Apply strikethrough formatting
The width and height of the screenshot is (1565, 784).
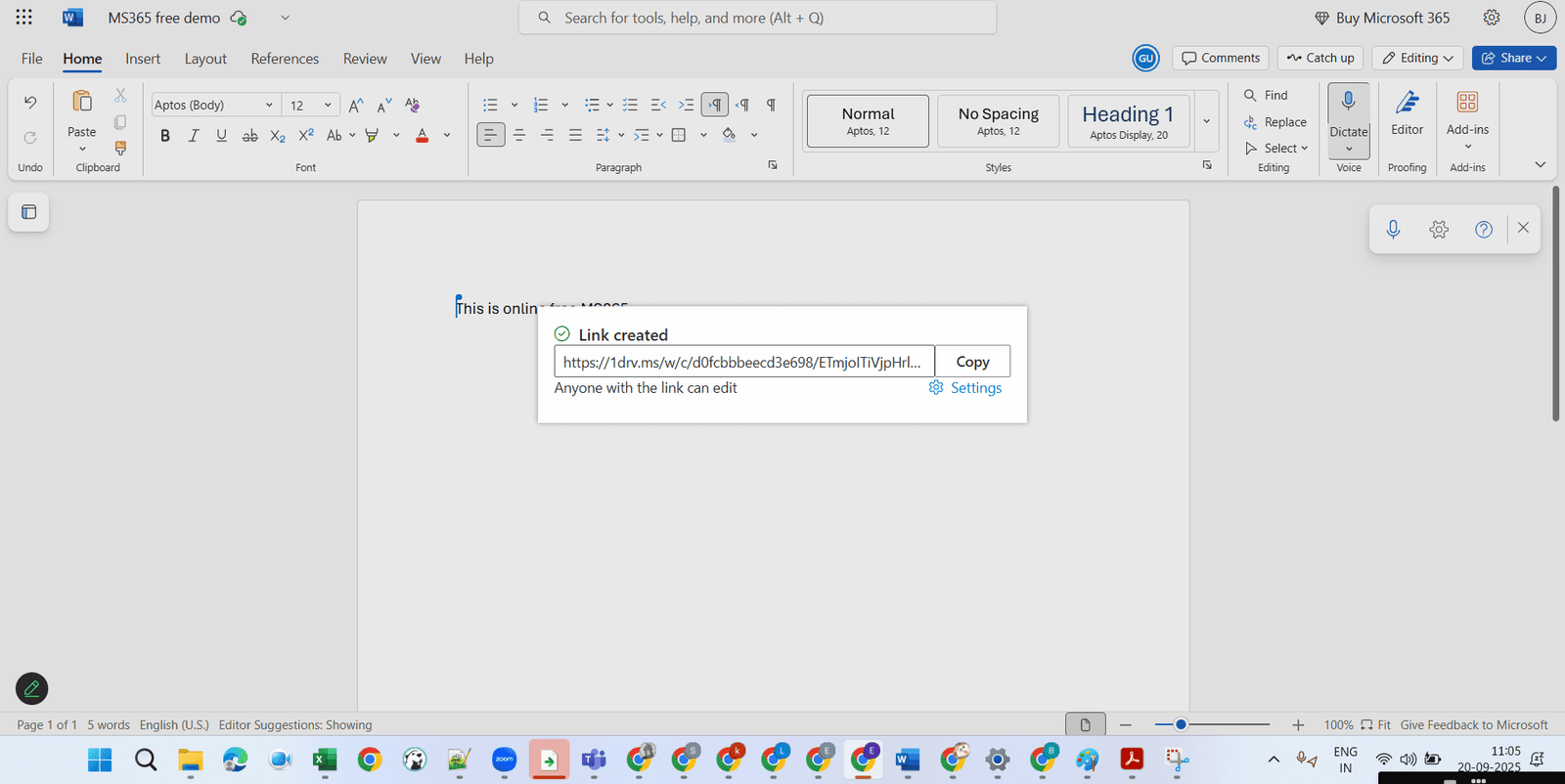point(249,136)
